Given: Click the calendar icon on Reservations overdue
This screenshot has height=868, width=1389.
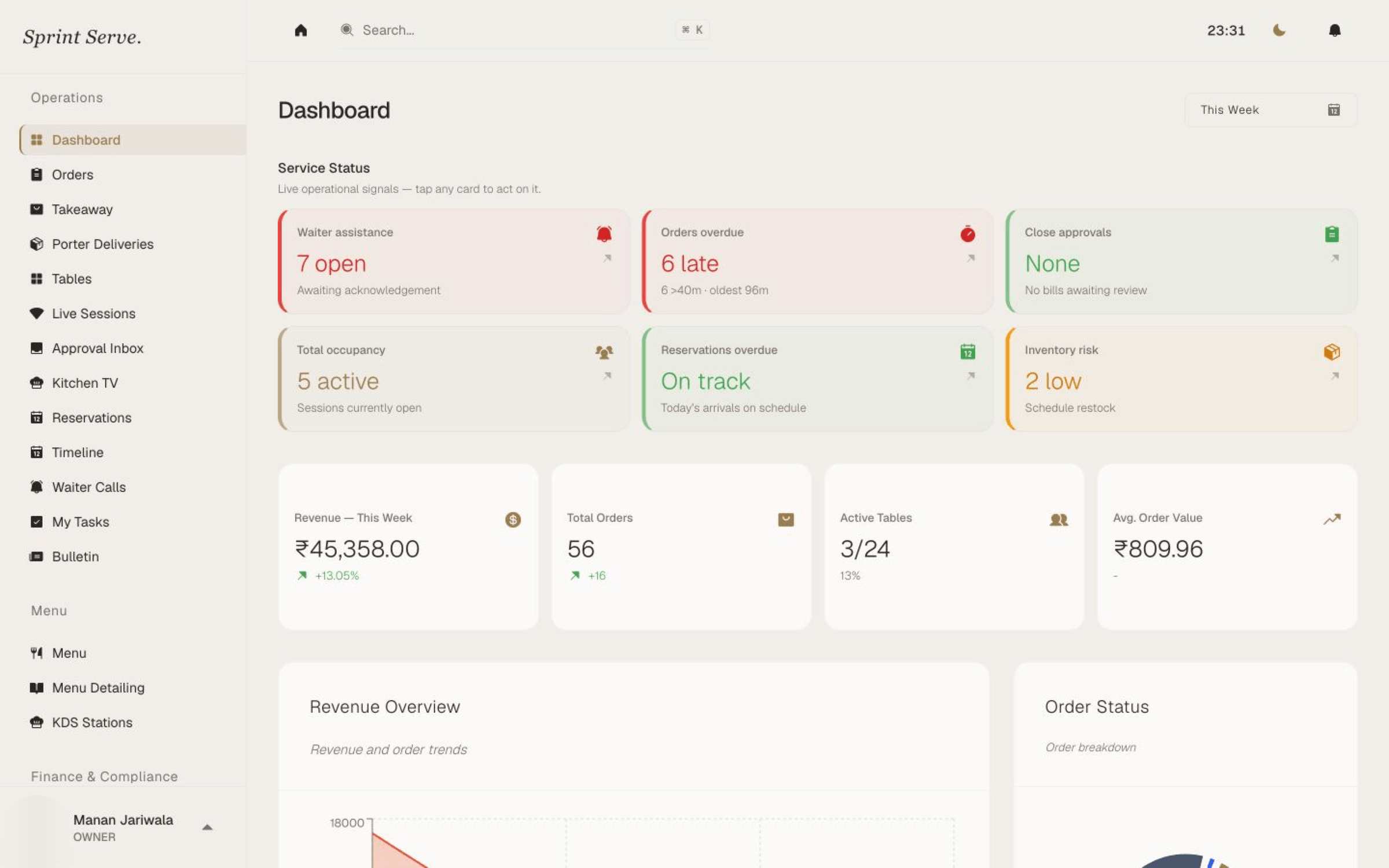Looking at the screenshot, I should click(x=968, y=352).
